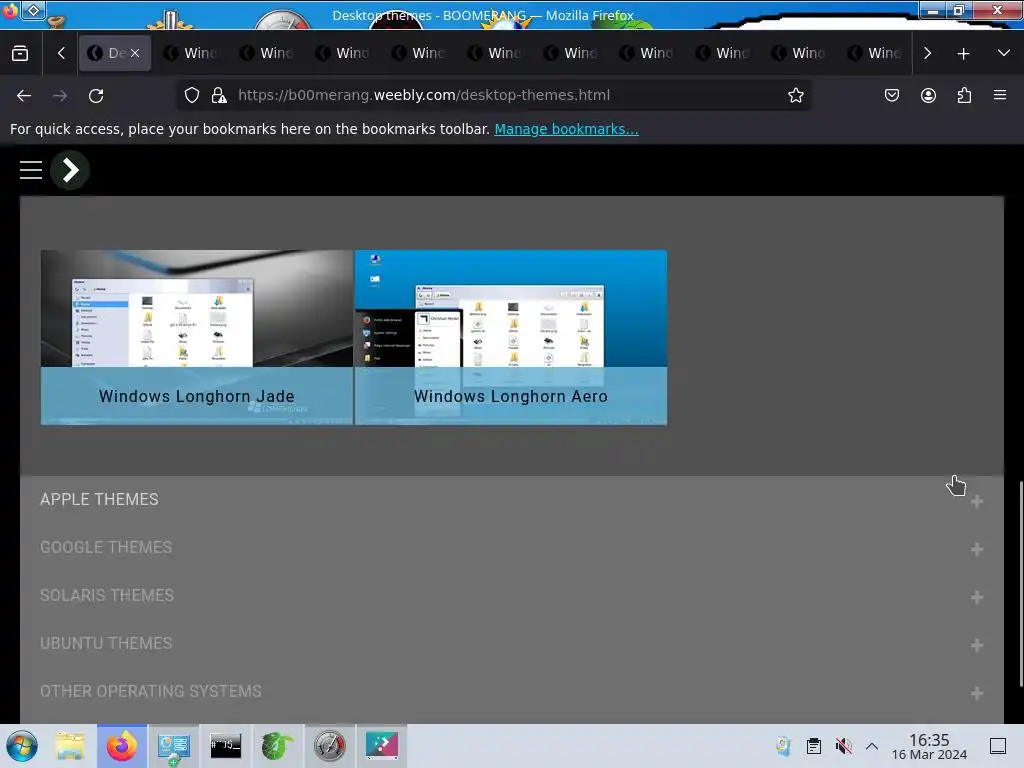This screenshot has width=1024, height=768.
Task: Open the Windows Longhorn Aero theme thumbnail
Action: [511, 338]
